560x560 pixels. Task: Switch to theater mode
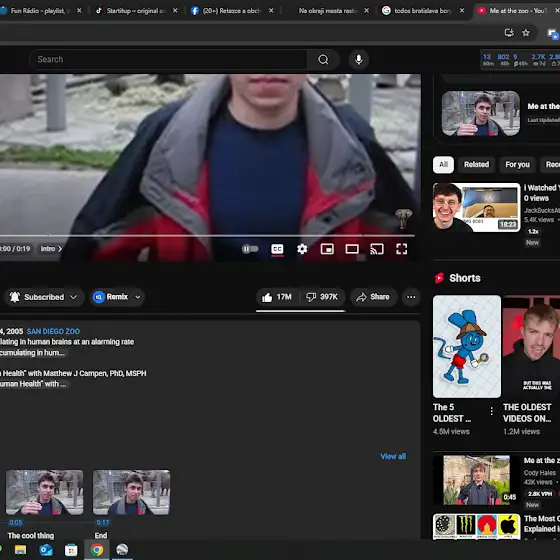[352, 249]
